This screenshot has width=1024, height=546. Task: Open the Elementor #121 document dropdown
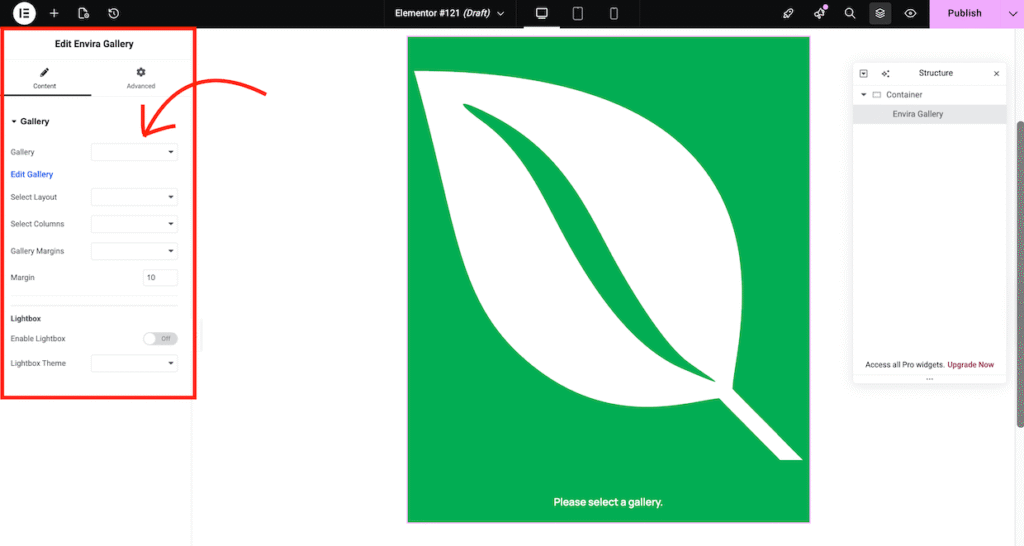coord(449,13)
